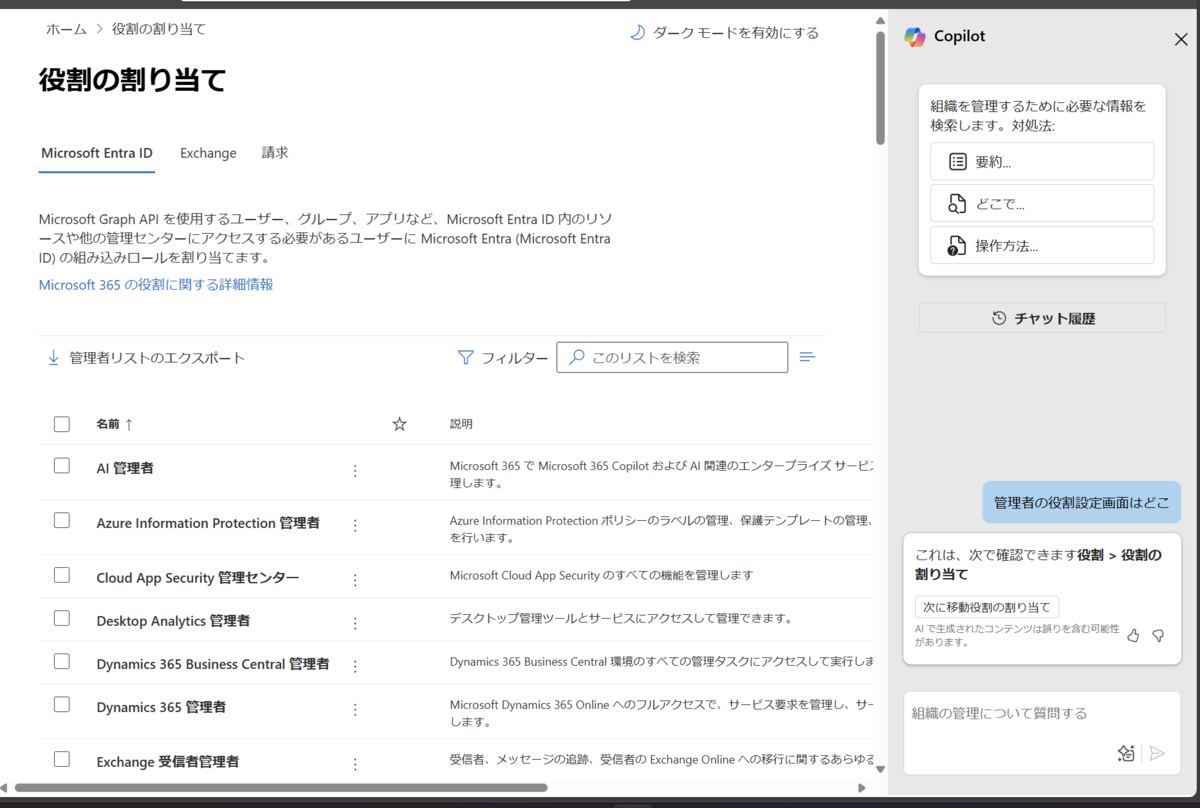
Task: Open more actions for Dynamics 365 管理者
Action: [x=355, y=709]
